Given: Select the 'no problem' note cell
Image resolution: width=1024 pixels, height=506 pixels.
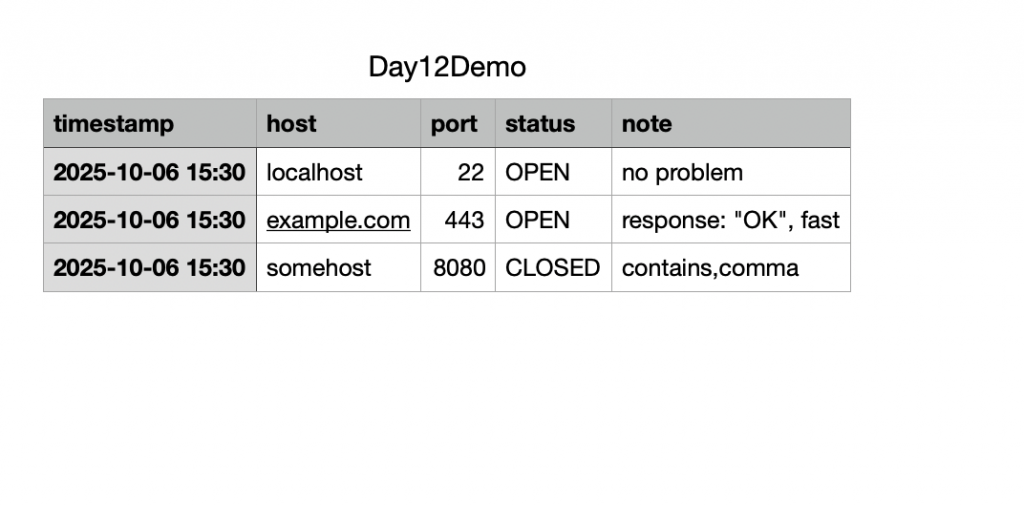Looking at the screenshot, I should pyautogui.click(x=731, y=172).
